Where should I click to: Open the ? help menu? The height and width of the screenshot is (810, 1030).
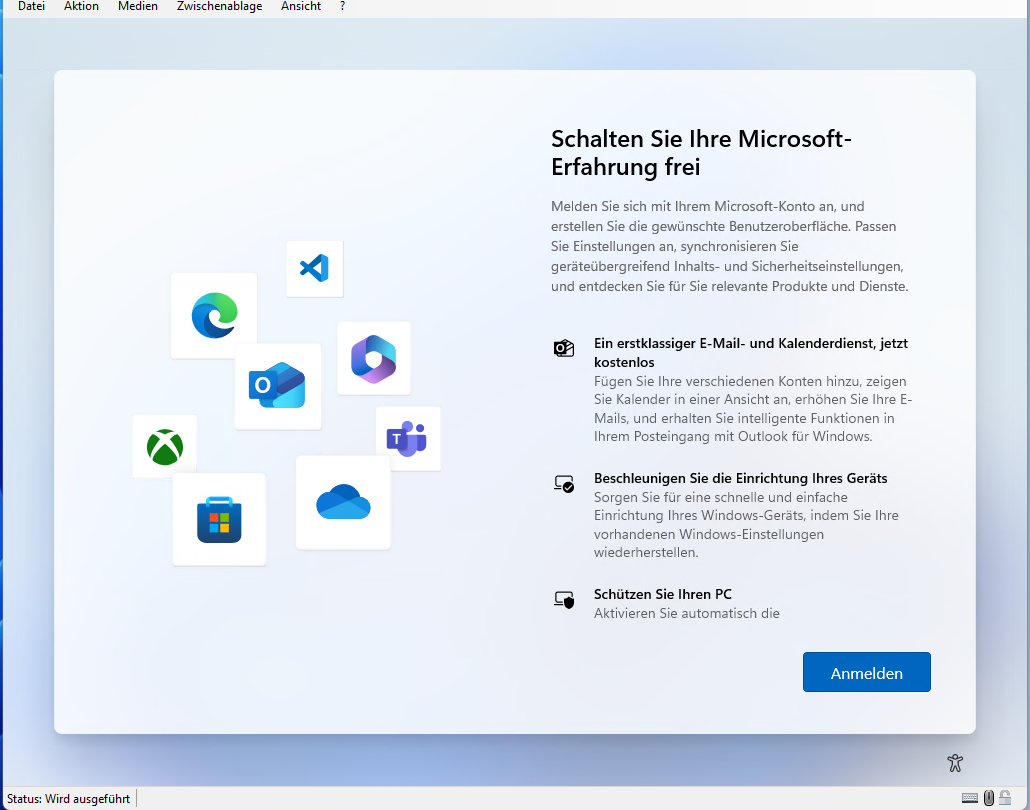point(342,7)
